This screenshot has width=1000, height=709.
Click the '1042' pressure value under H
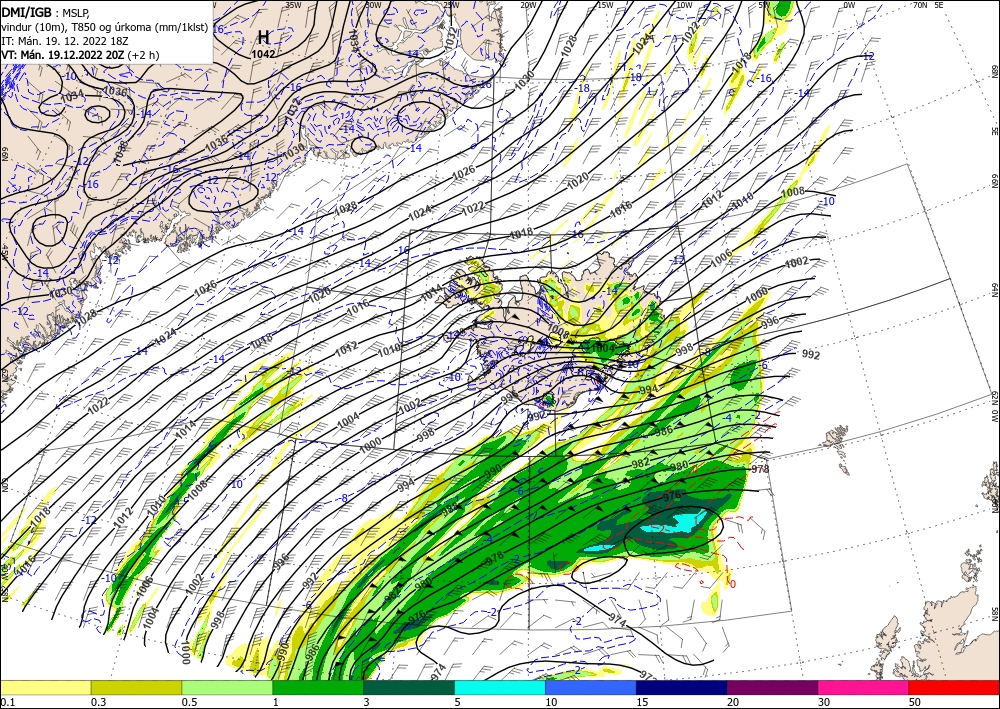click(263, 54)
